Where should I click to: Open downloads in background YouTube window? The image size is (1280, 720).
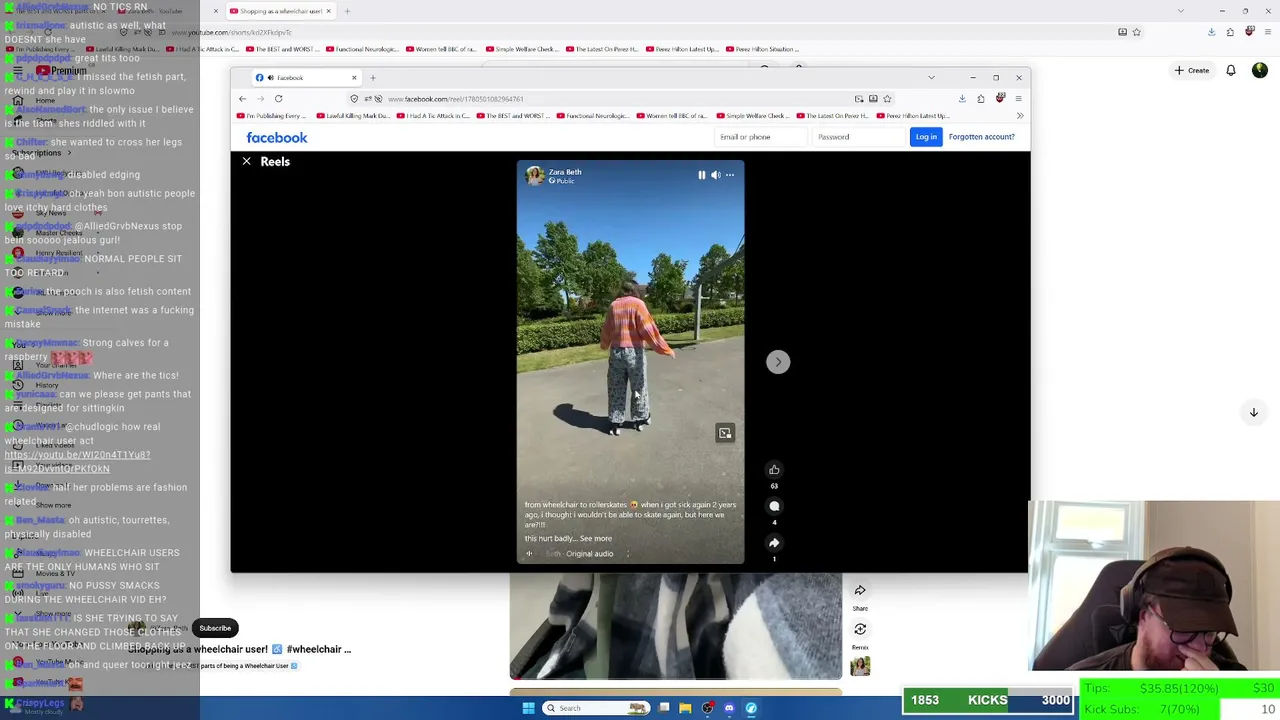pyautogui.click(x=1211, y=32)
